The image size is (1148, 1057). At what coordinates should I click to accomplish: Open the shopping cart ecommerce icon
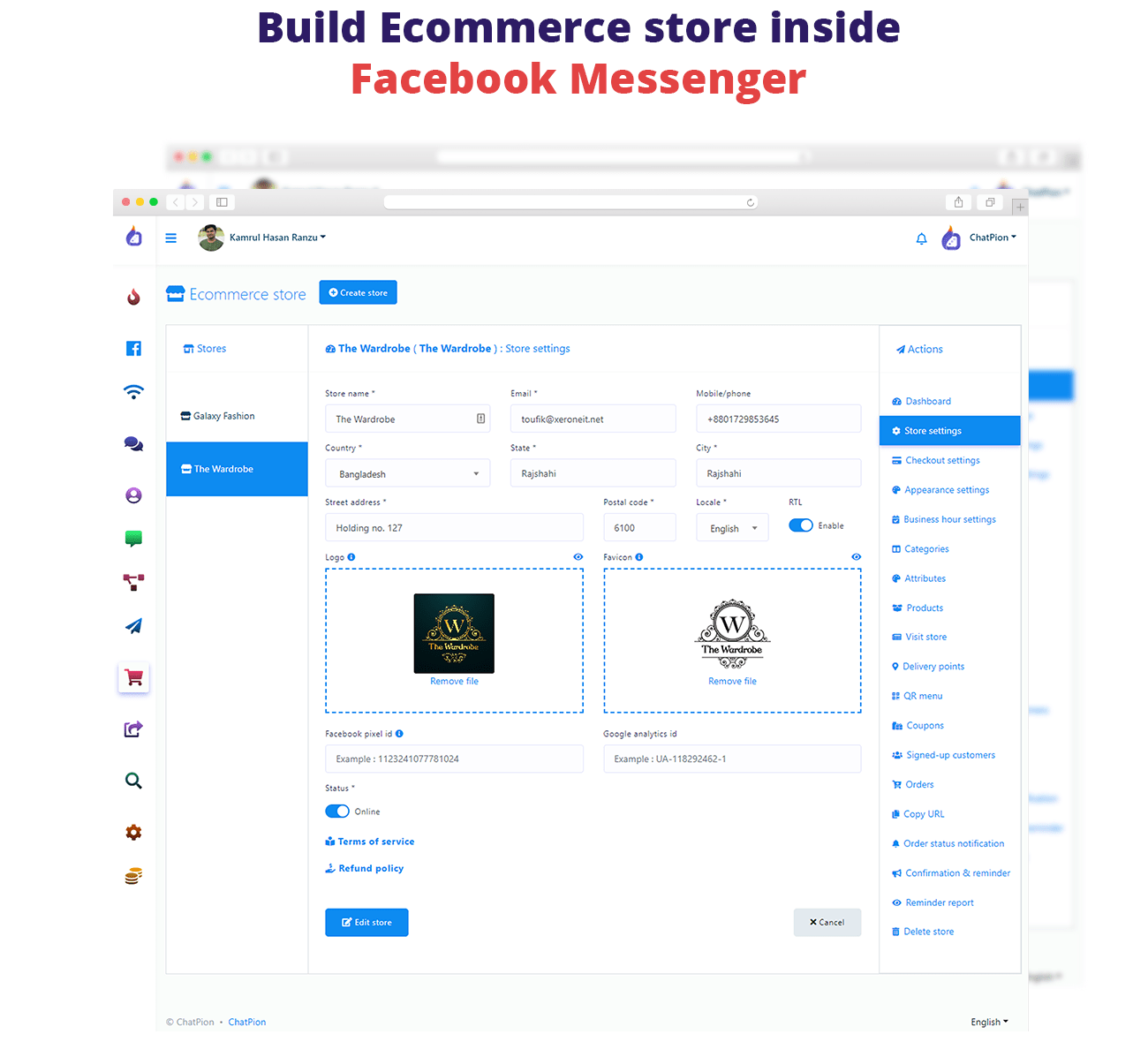134,678
